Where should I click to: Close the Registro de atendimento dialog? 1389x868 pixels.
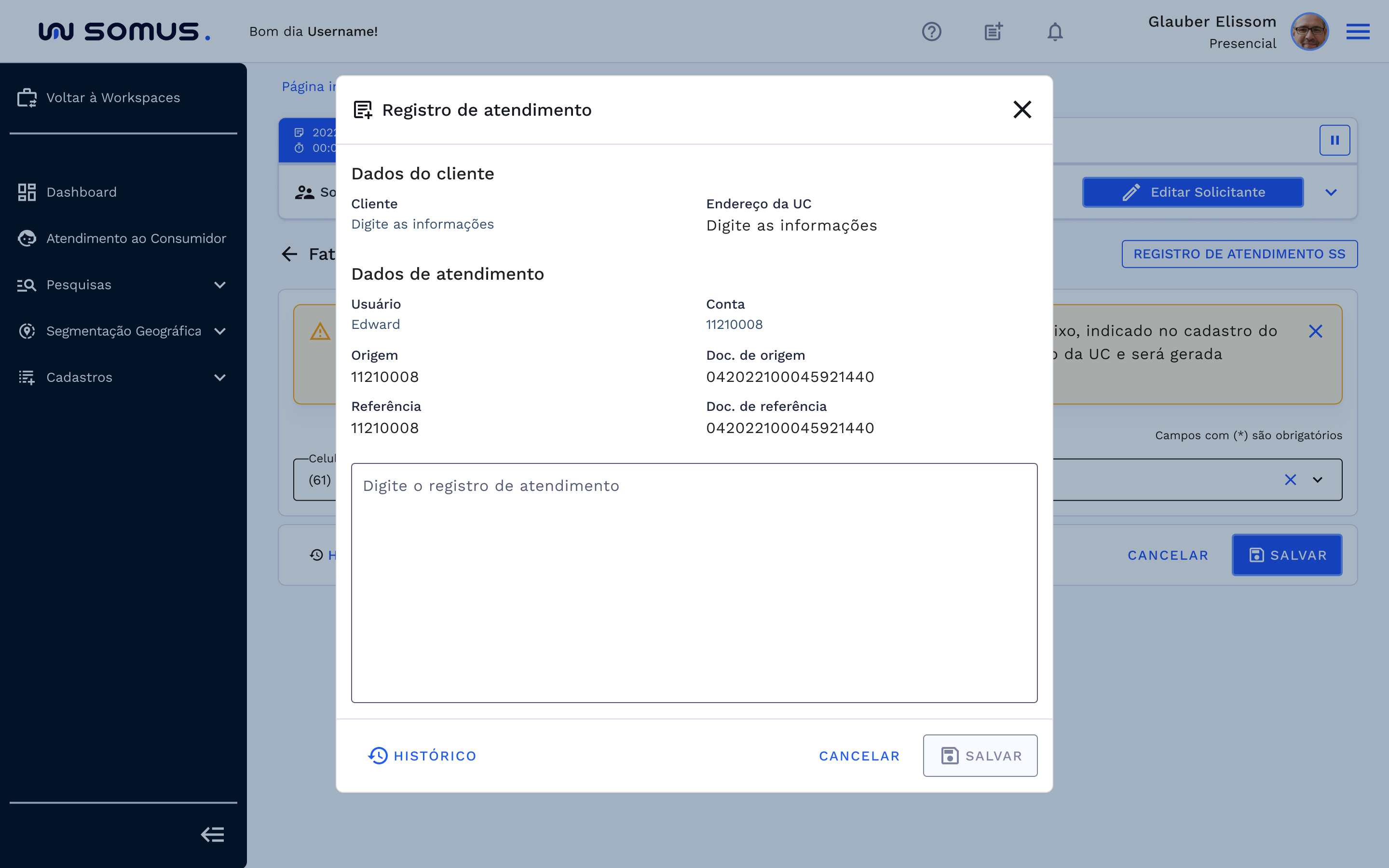[1022, 109]
